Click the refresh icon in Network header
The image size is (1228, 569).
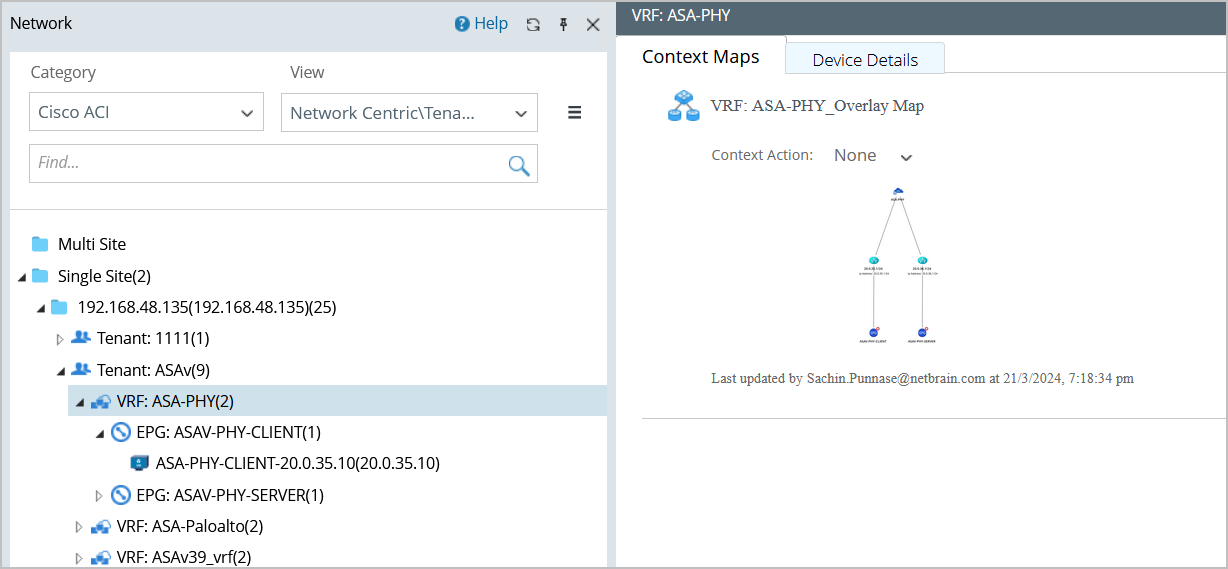tap(533, 25)
